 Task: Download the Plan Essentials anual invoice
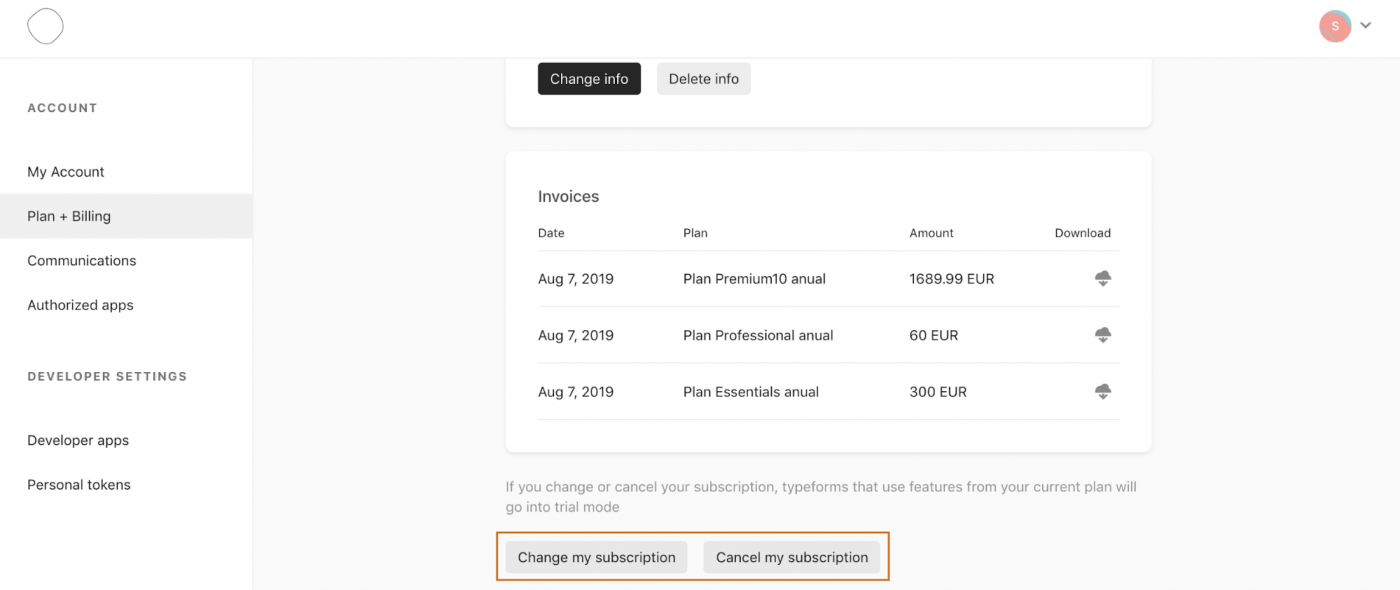click(x=1103, y=392)
